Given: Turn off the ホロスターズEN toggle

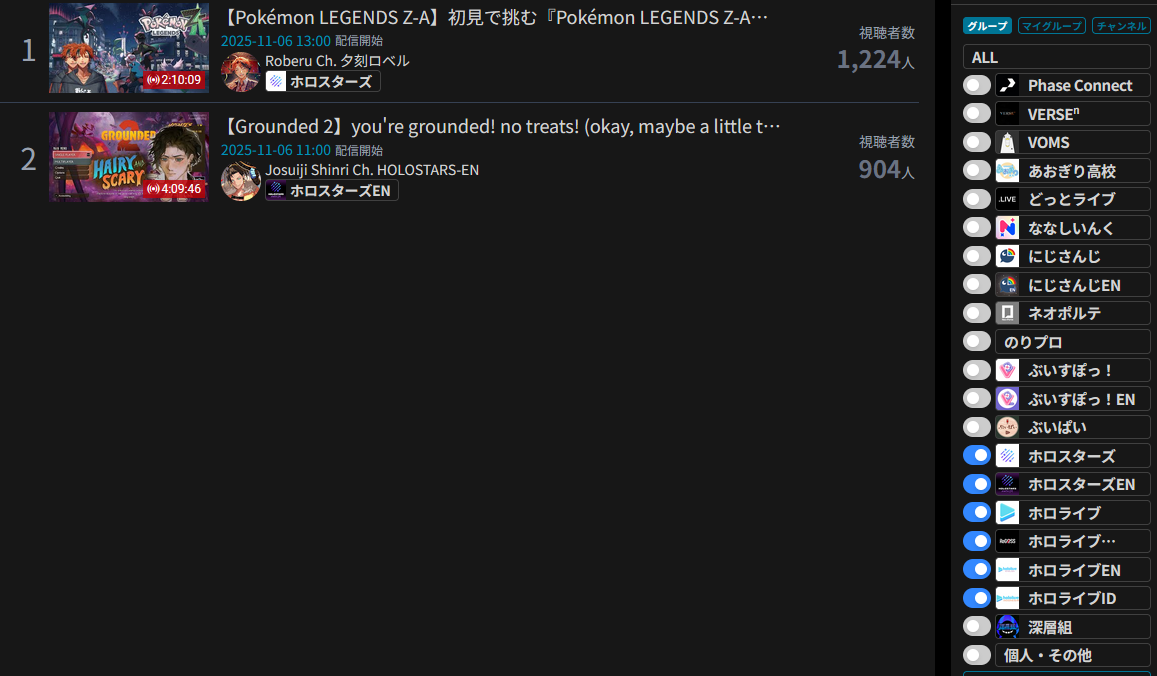Looking at the screenshot, I should (977, 484).
